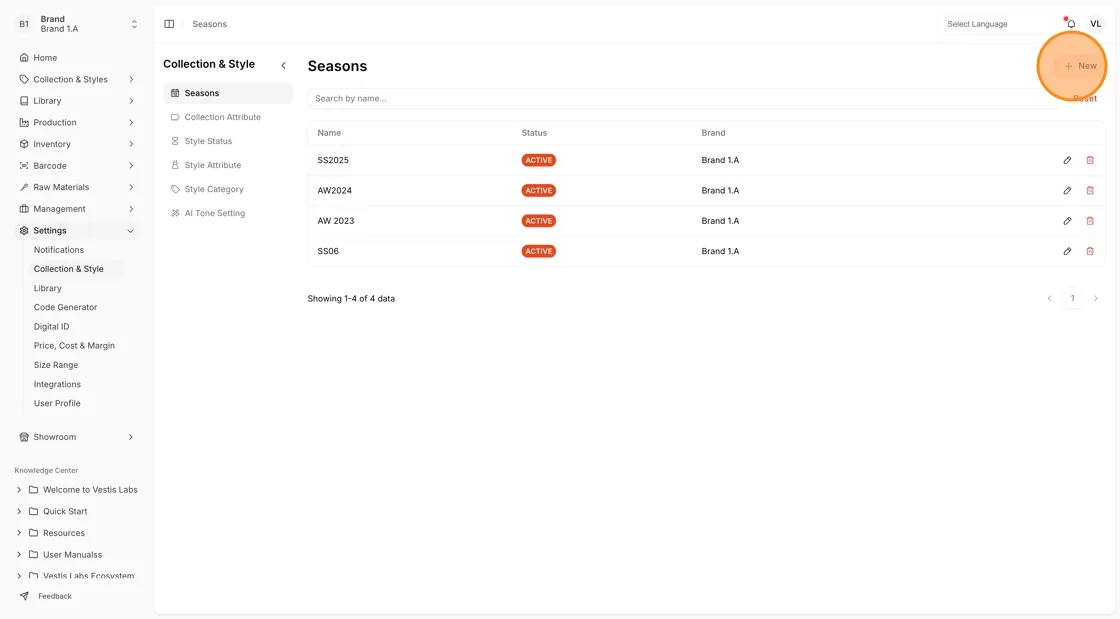The height and width of the screenshot is (619, 1120).
Task: Click the edit pencil for SS2025
Action: point(1067,160)
